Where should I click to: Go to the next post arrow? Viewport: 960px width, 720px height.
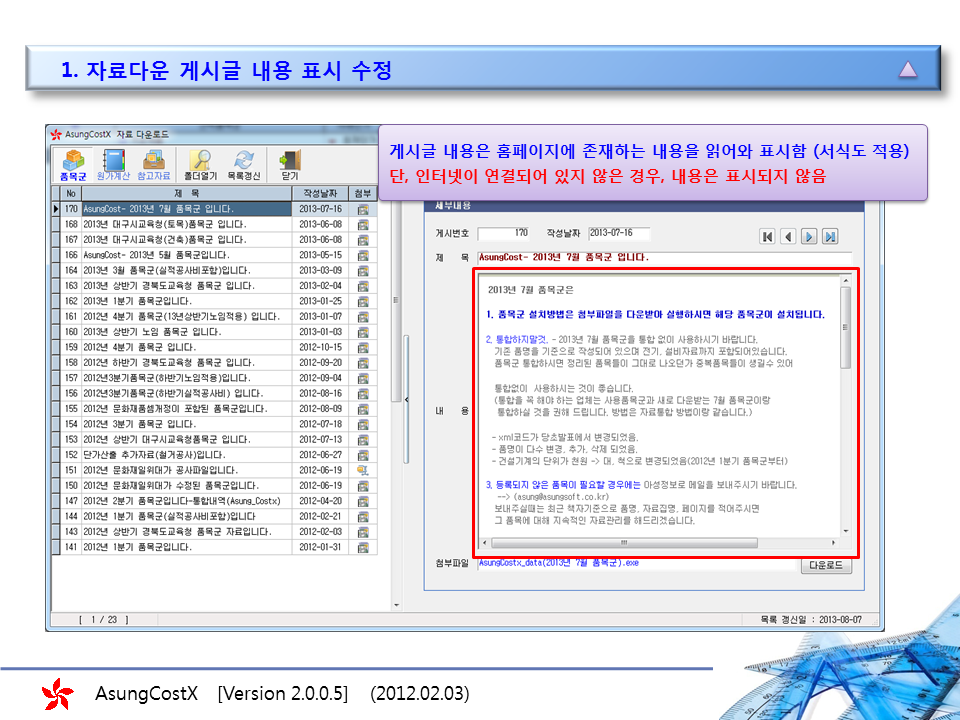(809, 236)
